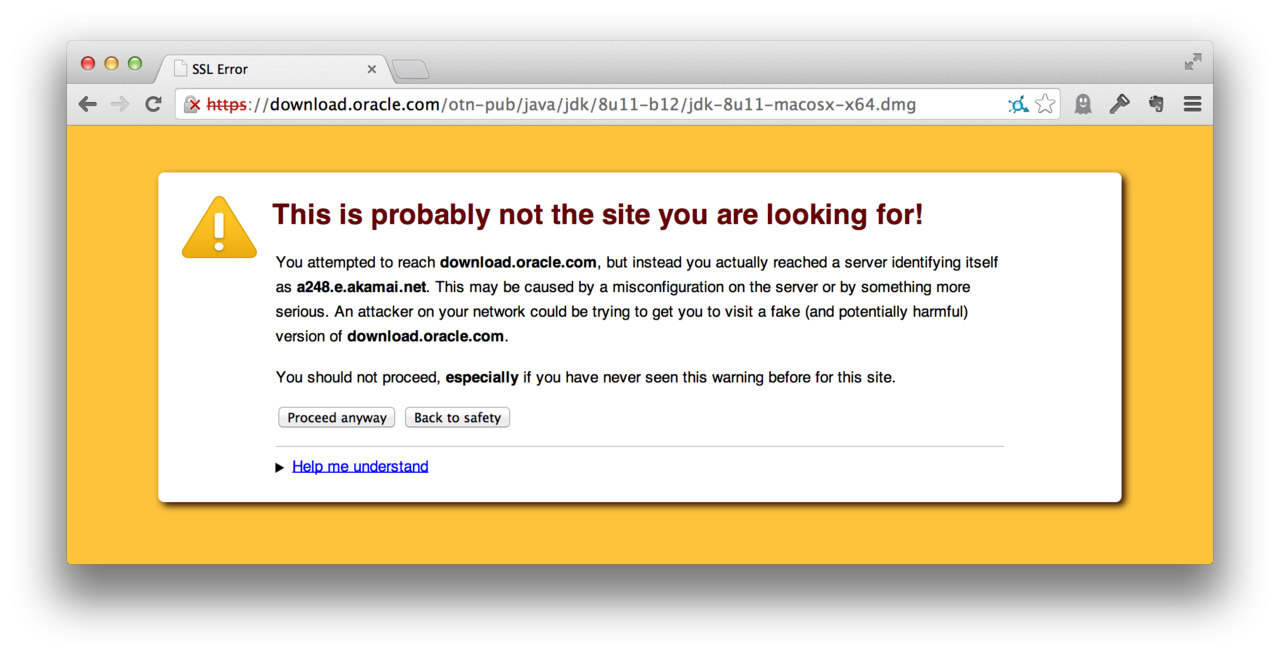Screen dimensions: 1280x657
Task: Click the back navigation arrow
Action: point(87,103)
